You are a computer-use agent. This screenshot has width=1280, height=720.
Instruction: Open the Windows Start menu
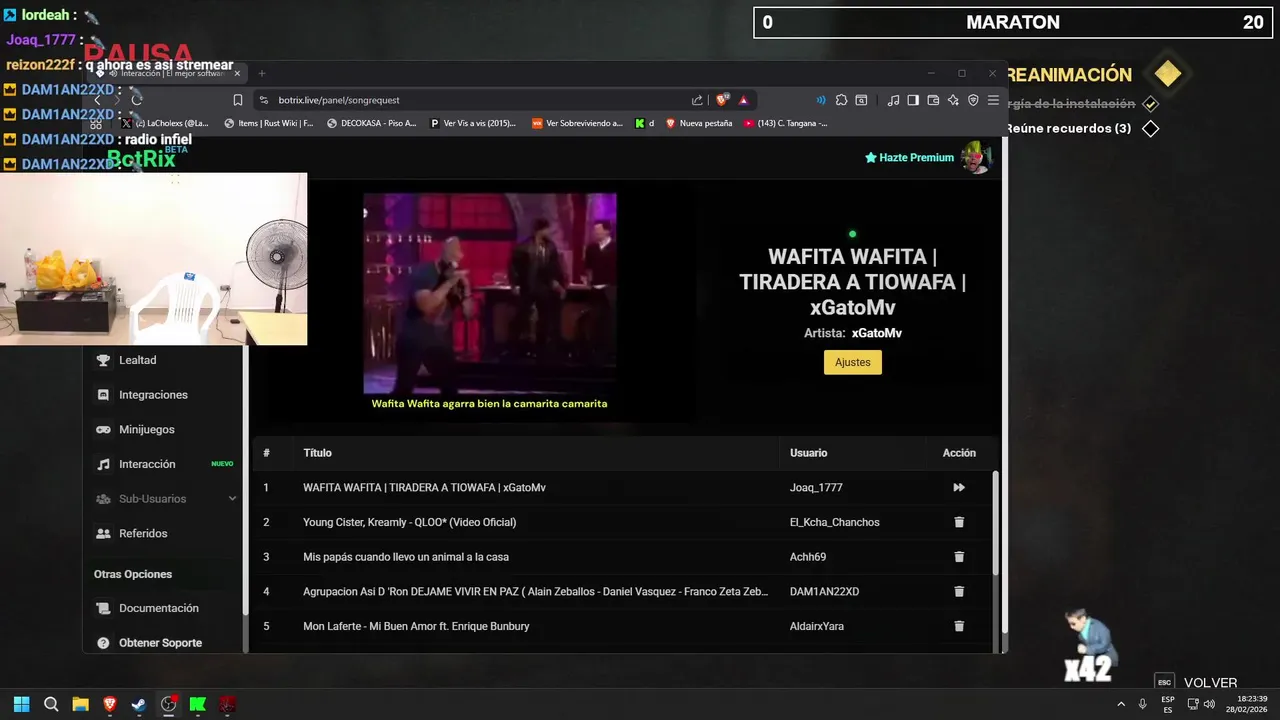point(21,704)
